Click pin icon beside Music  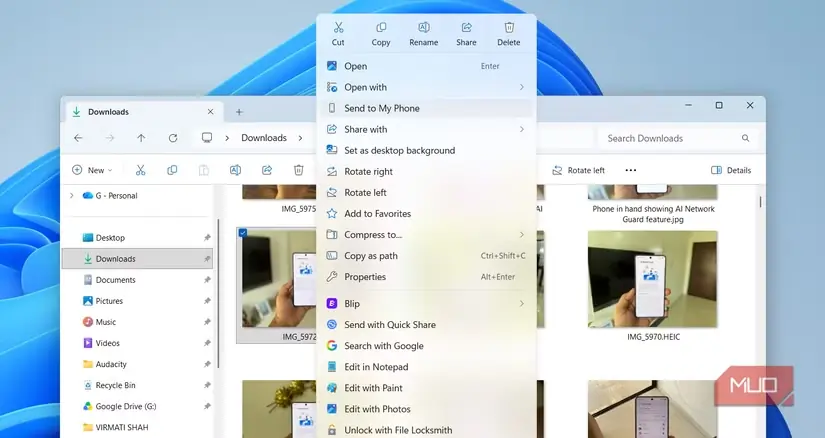point(207,322)
